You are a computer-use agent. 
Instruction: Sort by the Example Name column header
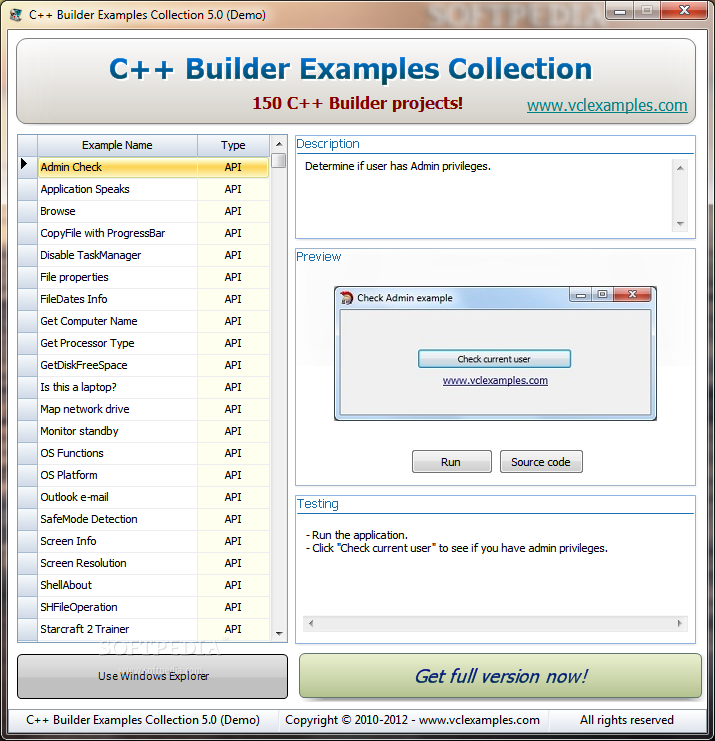click(117, 145)
